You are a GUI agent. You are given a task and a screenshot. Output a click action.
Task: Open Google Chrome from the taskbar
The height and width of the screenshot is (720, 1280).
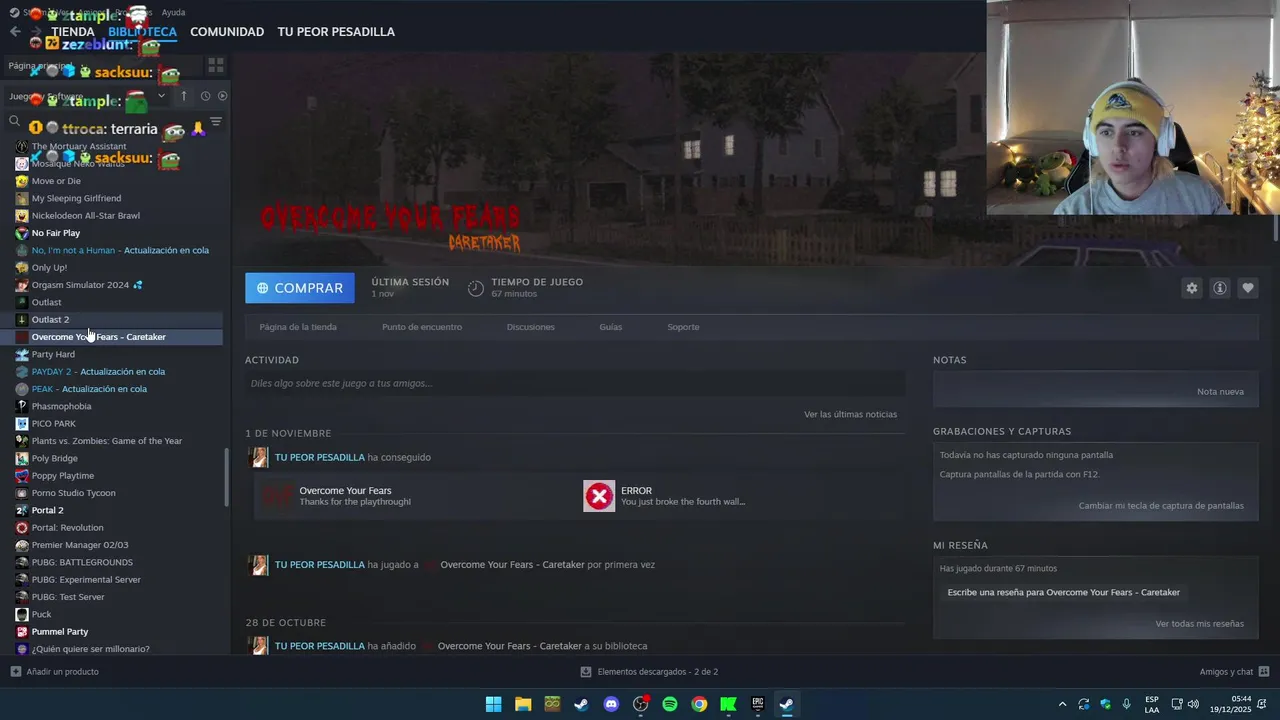click(699, 704)
